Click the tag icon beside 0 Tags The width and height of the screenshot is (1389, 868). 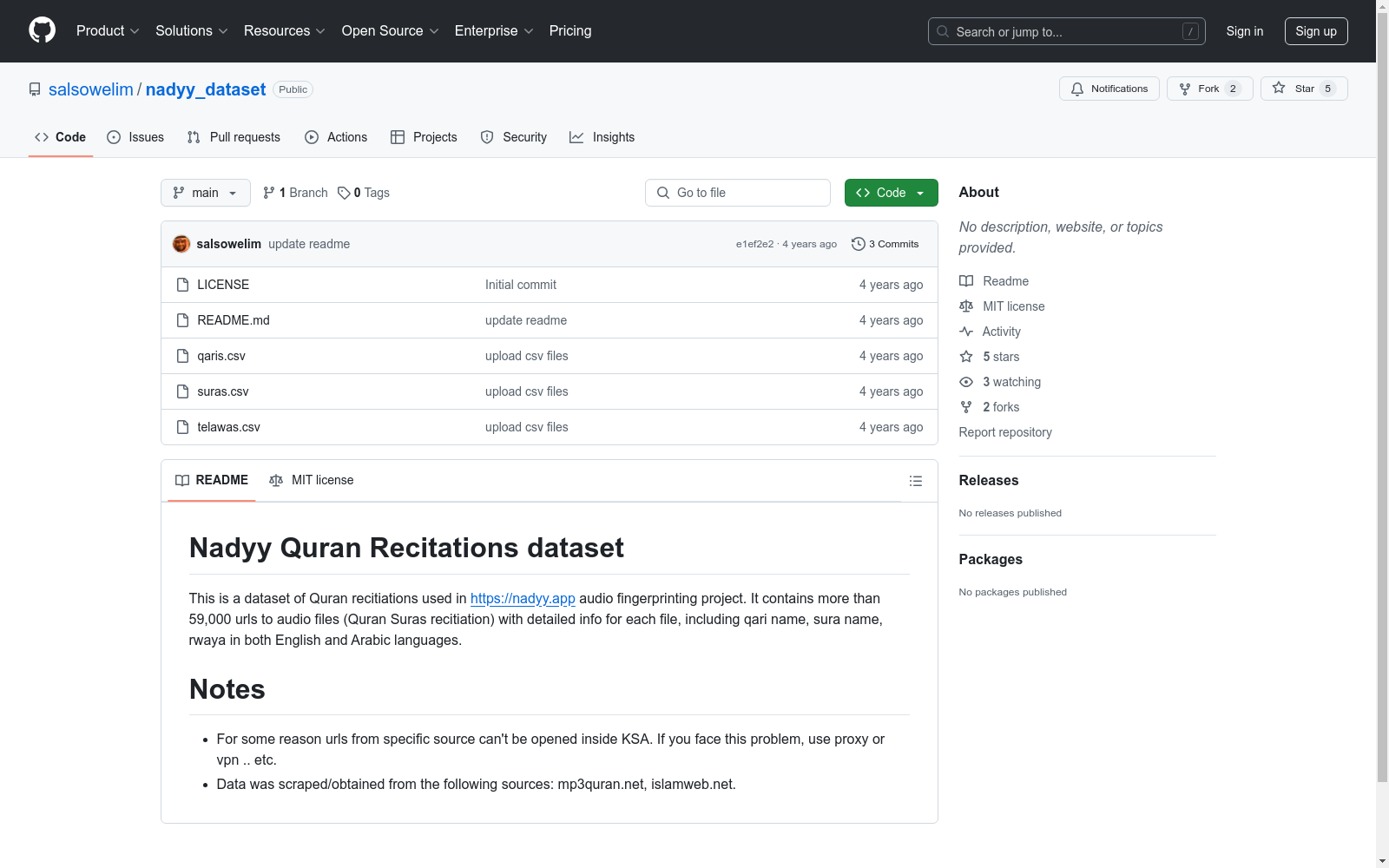(344, 193)
